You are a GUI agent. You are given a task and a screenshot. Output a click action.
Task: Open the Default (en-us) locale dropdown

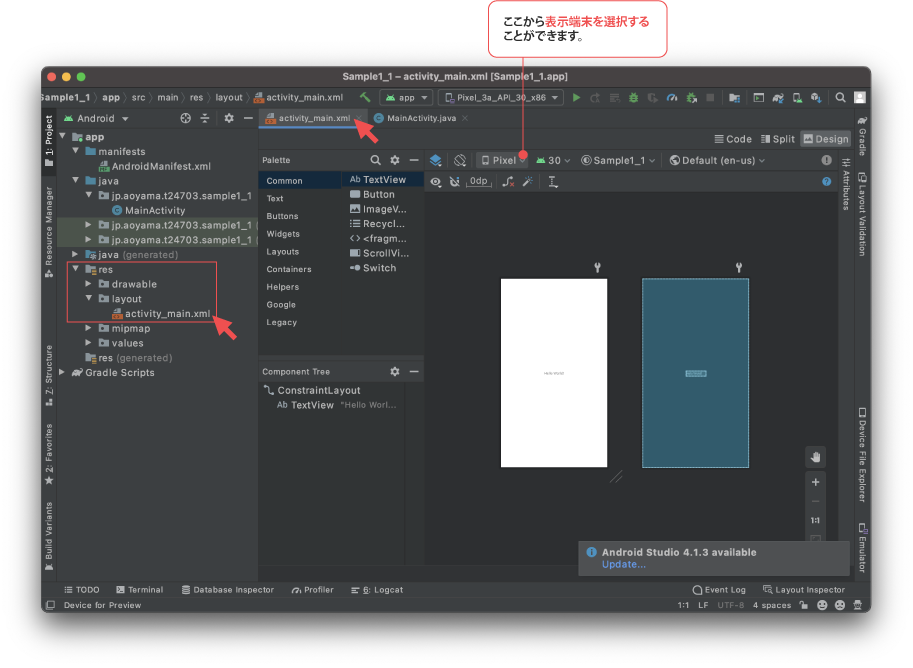717,160
